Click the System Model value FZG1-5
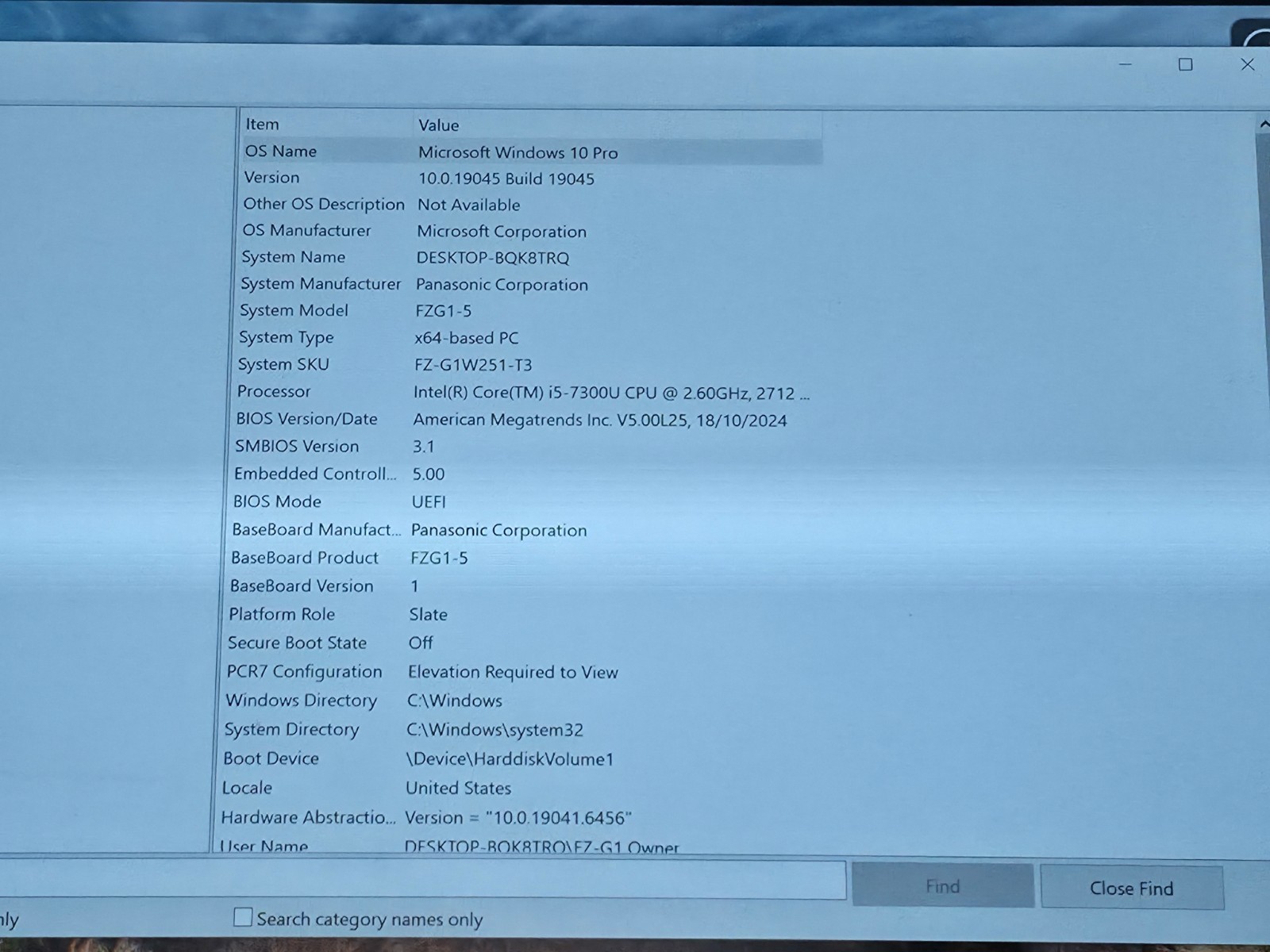 [443, 311]
